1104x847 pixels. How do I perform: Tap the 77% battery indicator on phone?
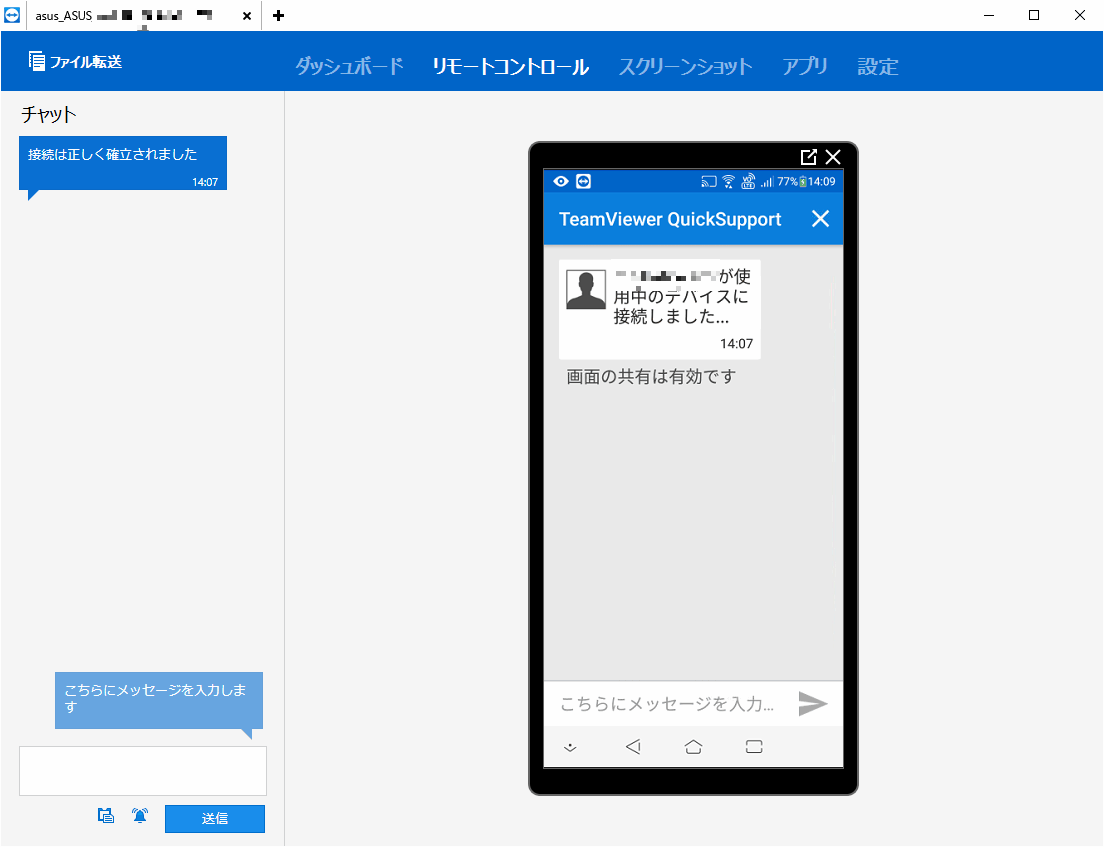click(x=791, y=182)
